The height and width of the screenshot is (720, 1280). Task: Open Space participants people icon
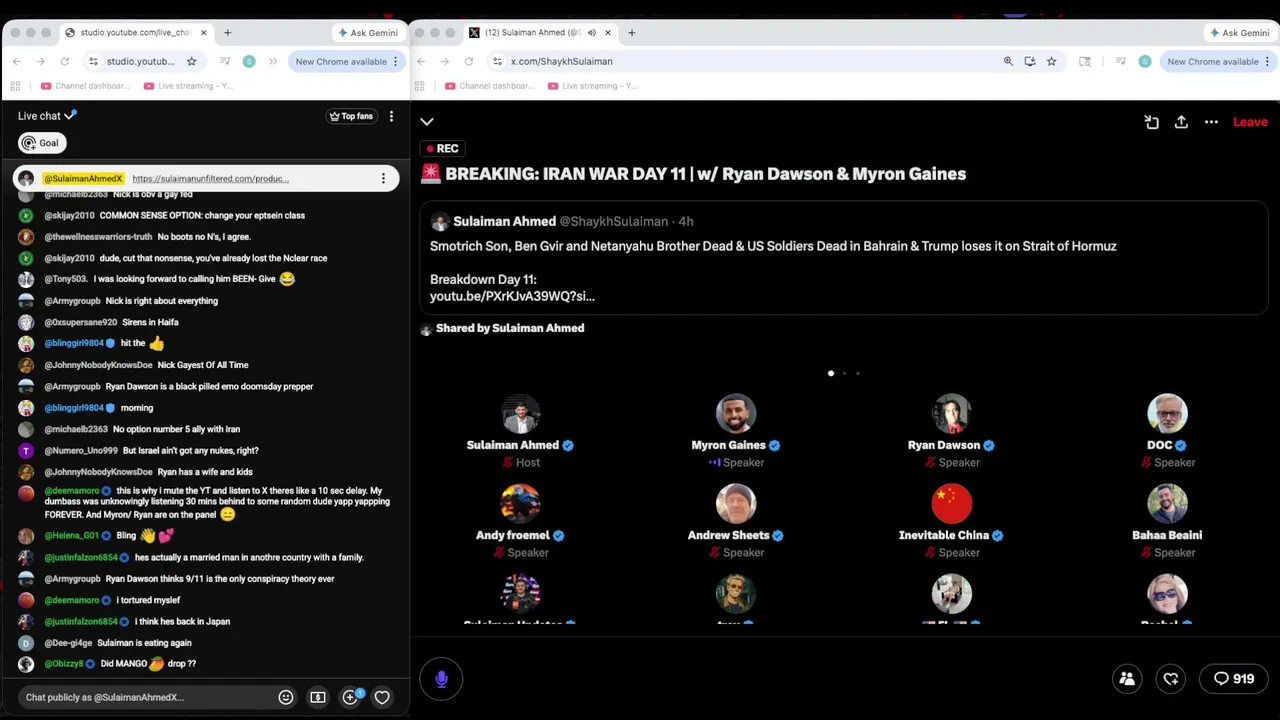[x=1127, y=679]
